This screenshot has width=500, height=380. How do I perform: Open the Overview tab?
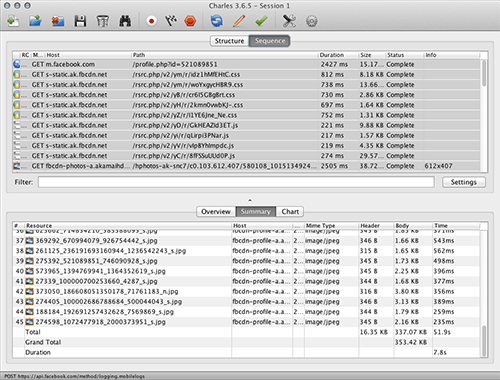pos(216,212)
